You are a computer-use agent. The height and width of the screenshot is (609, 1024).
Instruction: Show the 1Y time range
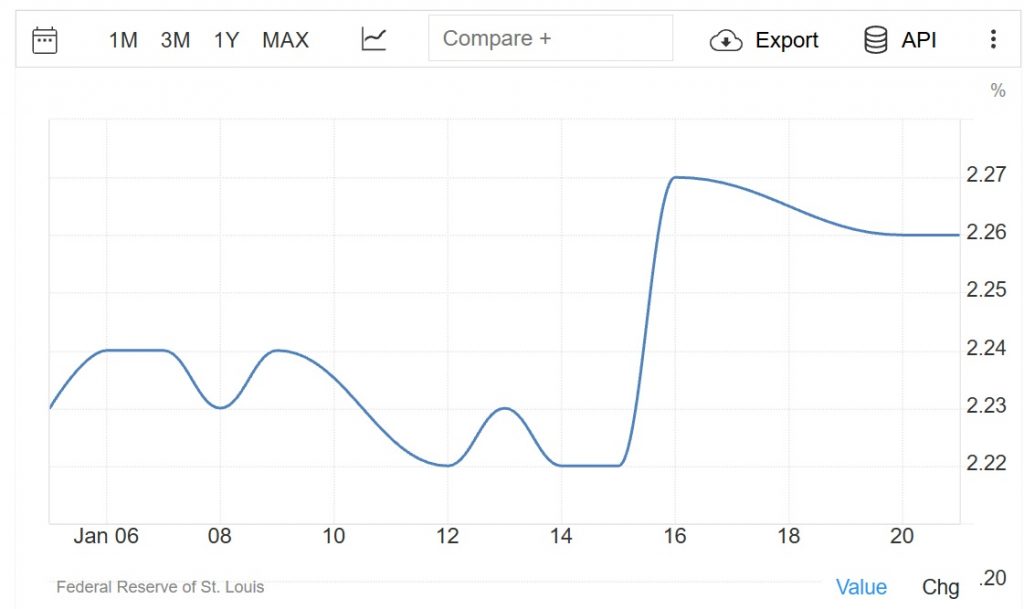(226, 40)
